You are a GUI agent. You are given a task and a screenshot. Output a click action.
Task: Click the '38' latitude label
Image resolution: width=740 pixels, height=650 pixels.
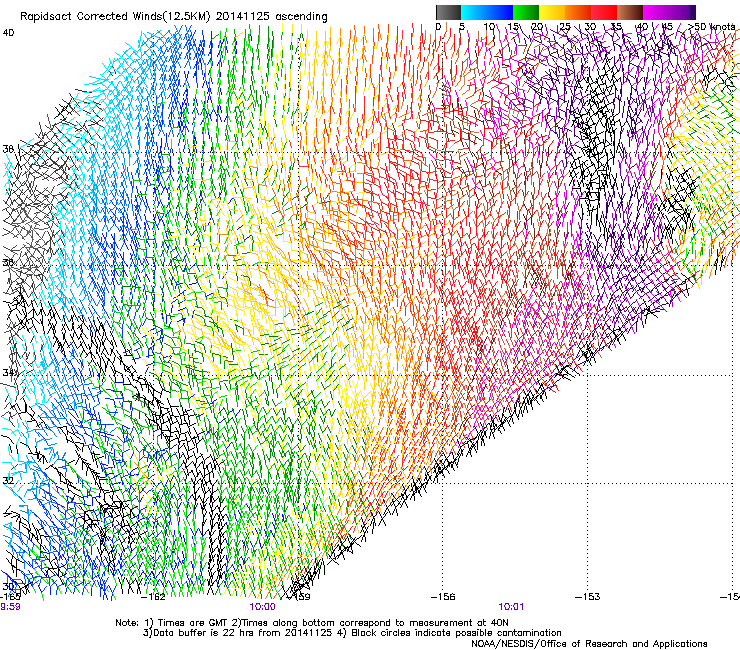click(x=8, y=149)
